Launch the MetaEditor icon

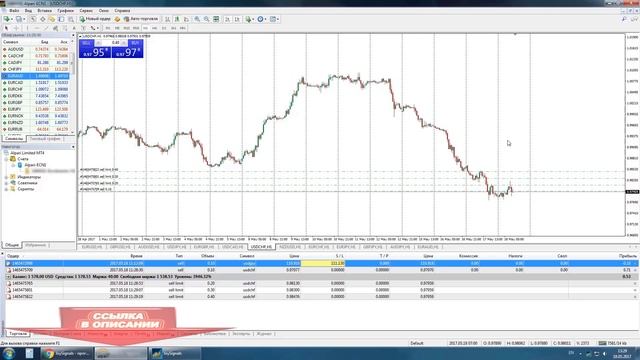pyautogui.click(x=118, y=19)
